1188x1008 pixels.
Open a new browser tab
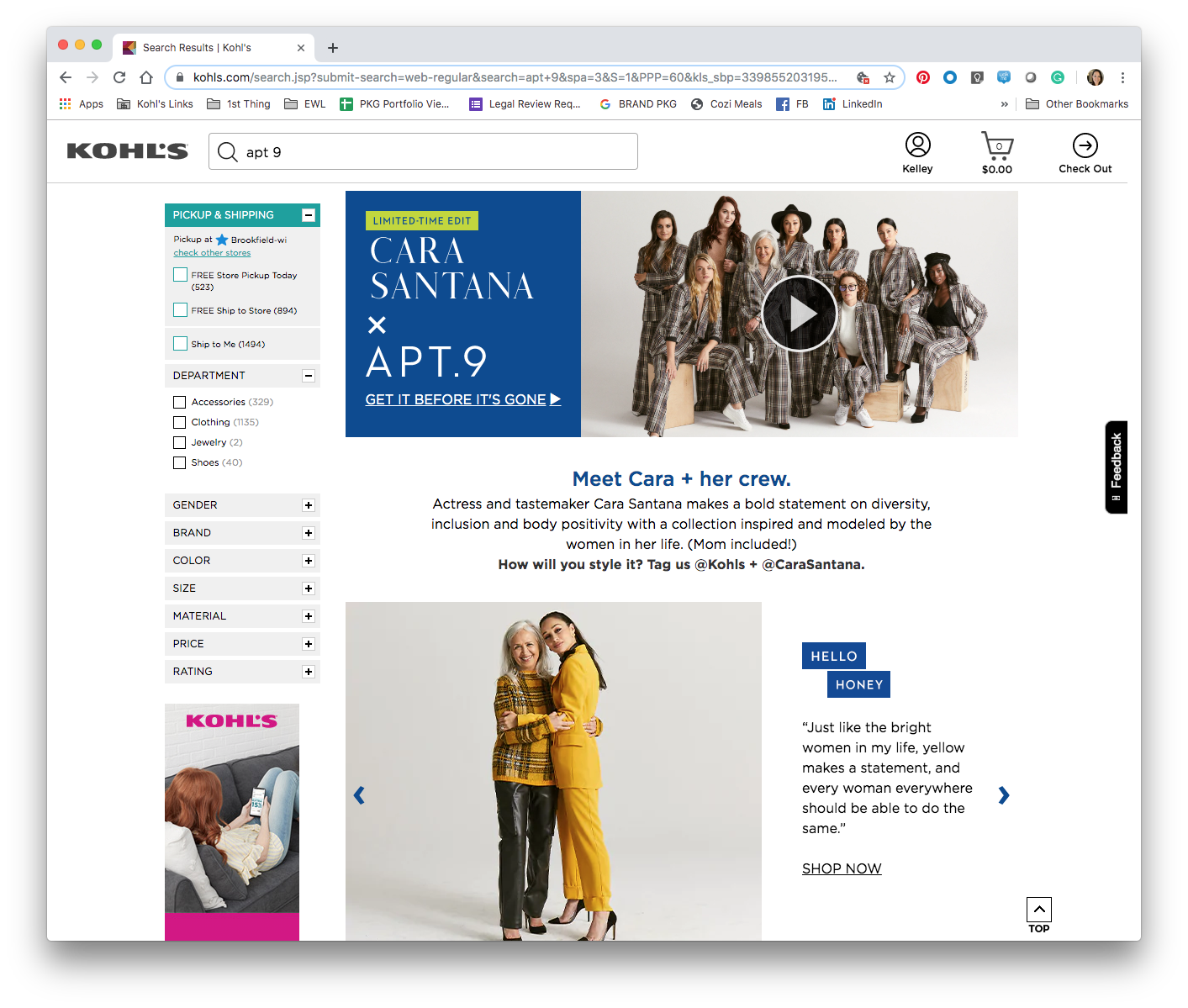333,48
